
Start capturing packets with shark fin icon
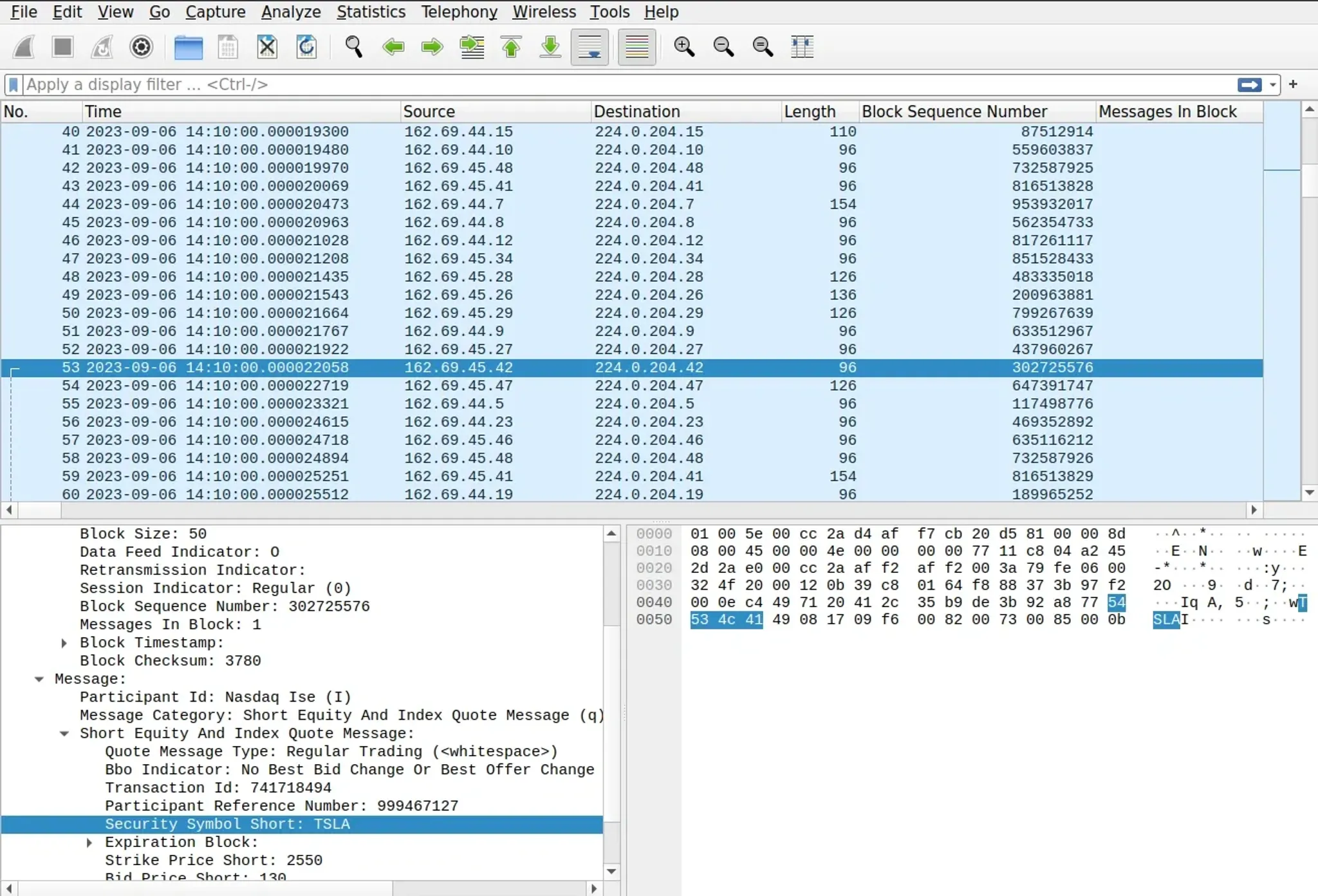[x=24, y=47]
